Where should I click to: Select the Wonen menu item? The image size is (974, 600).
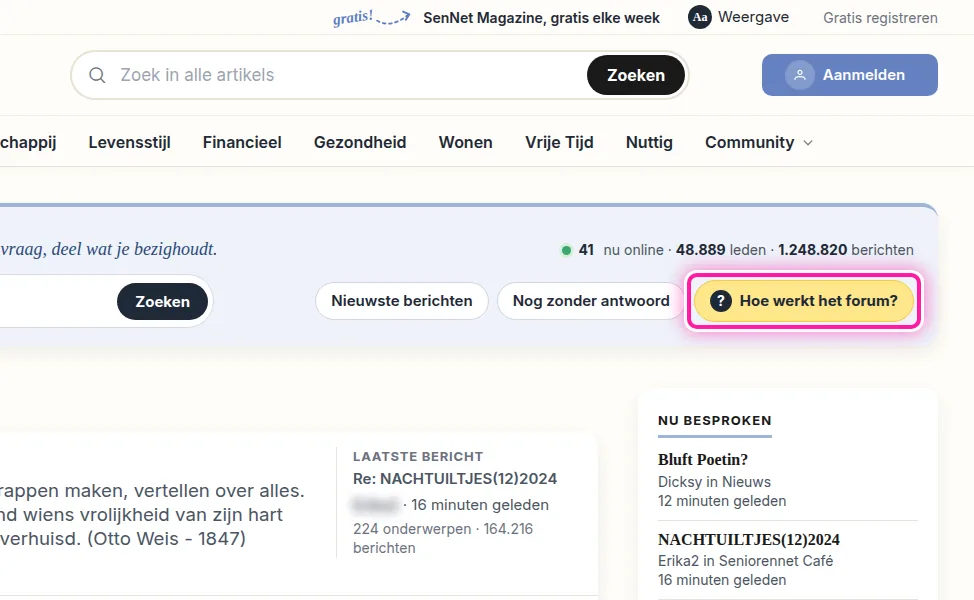[466, 142]
